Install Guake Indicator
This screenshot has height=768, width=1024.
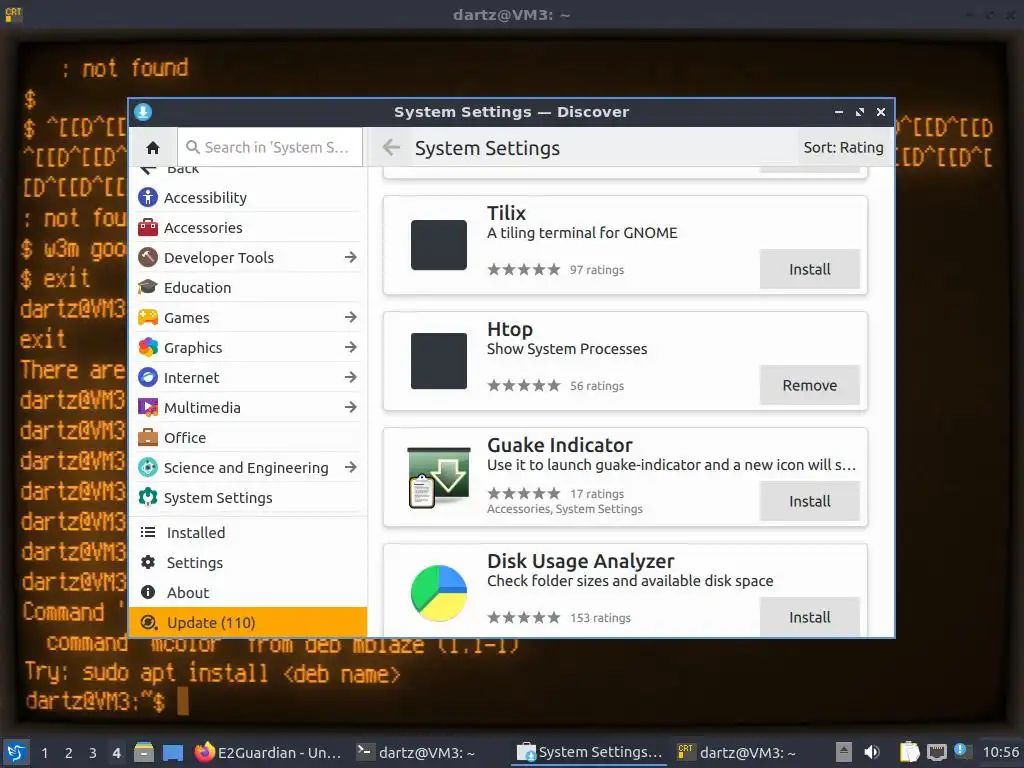pyautogui.click(x=809, y=501)
